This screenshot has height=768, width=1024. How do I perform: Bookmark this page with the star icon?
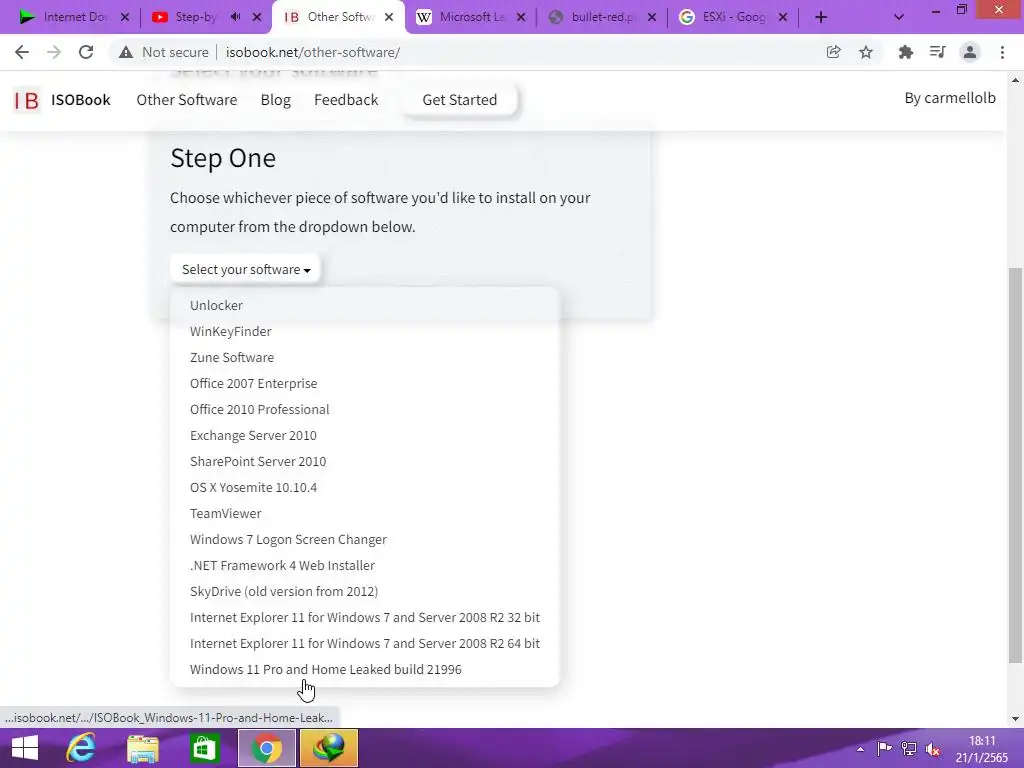point(866,52)
